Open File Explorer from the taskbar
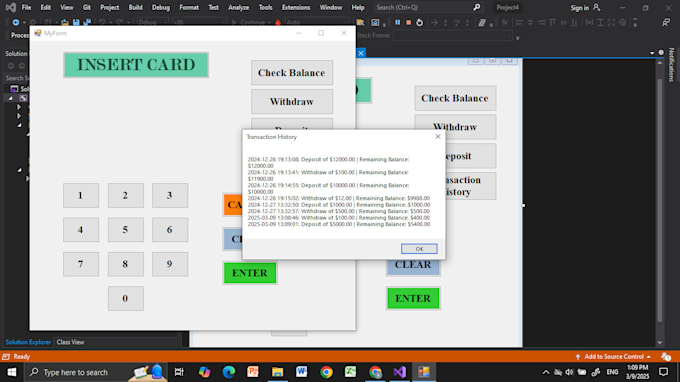 point(277,372)
